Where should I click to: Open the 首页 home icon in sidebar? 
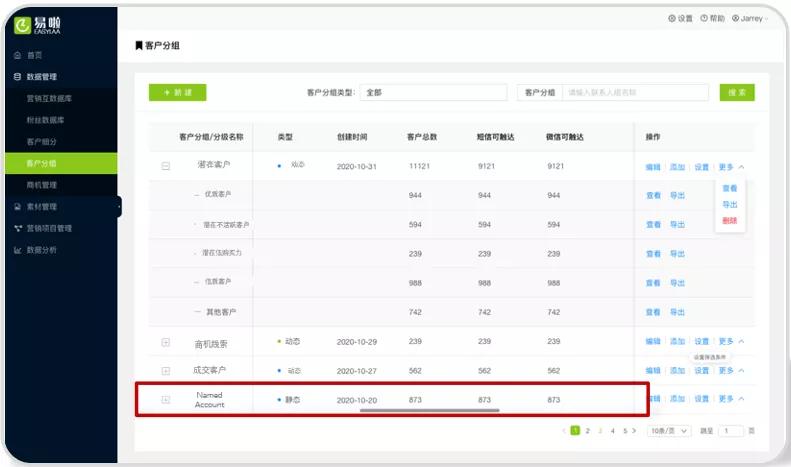click(18, 55)
